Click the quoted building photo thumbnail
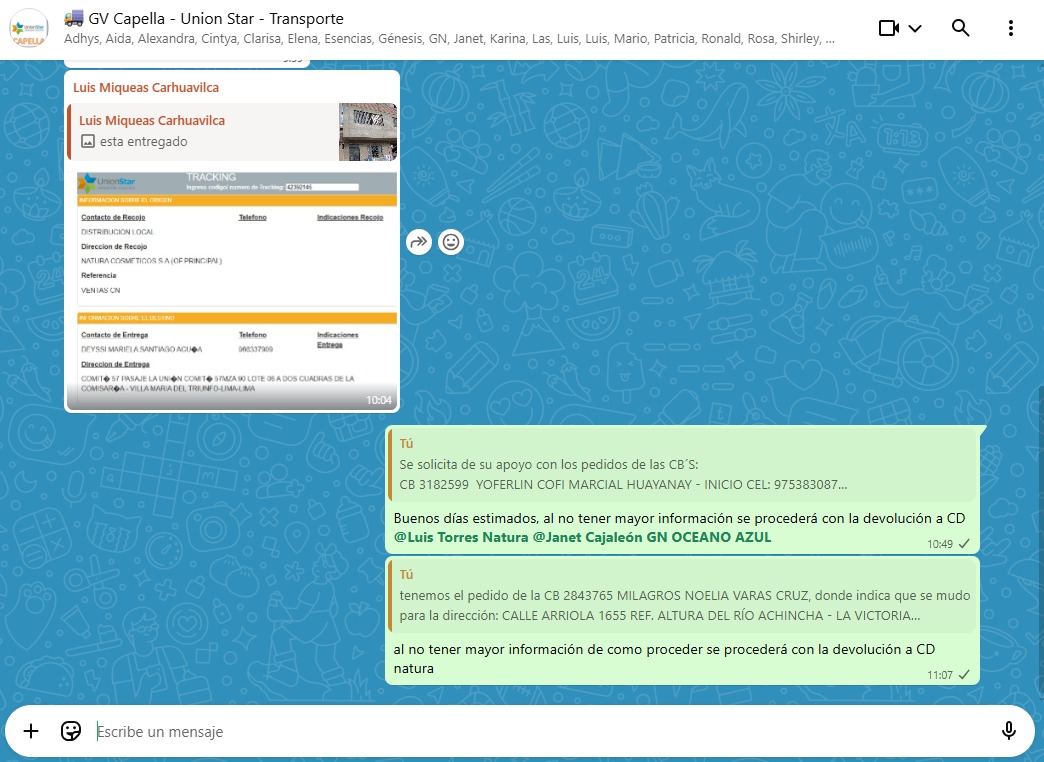The width and height of the screenshot is (1044, 762). (x=367, y=131)
